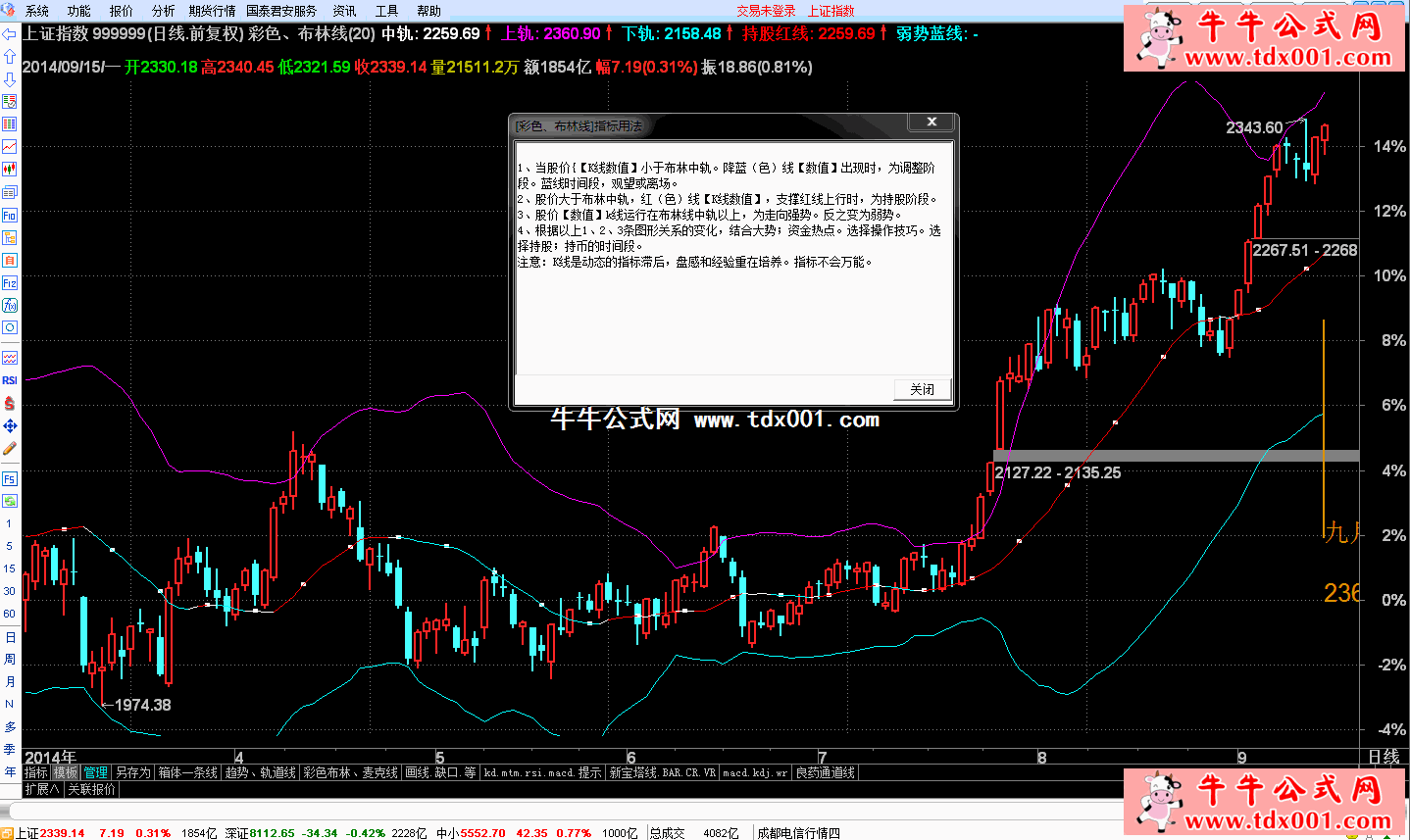Expand the 扩展 panel at bottom

coord(41,789)
